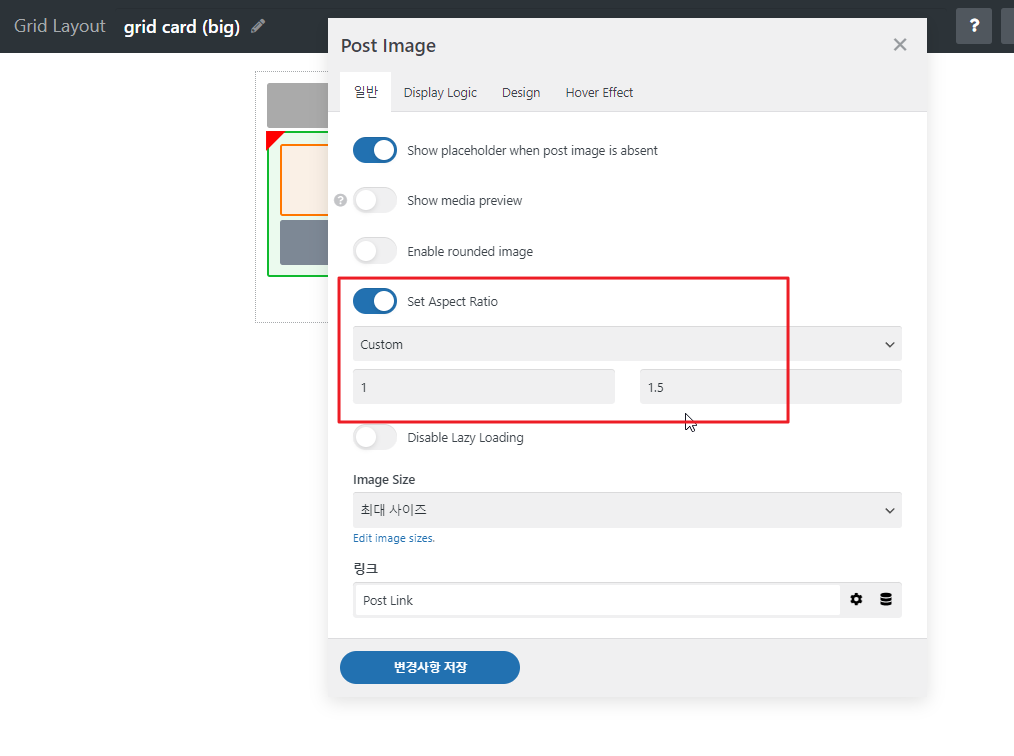The height and width of the screenshot is (756, 1014).
Task: Open the Custom aspect ratio dropdown
Action: point(627,344)
